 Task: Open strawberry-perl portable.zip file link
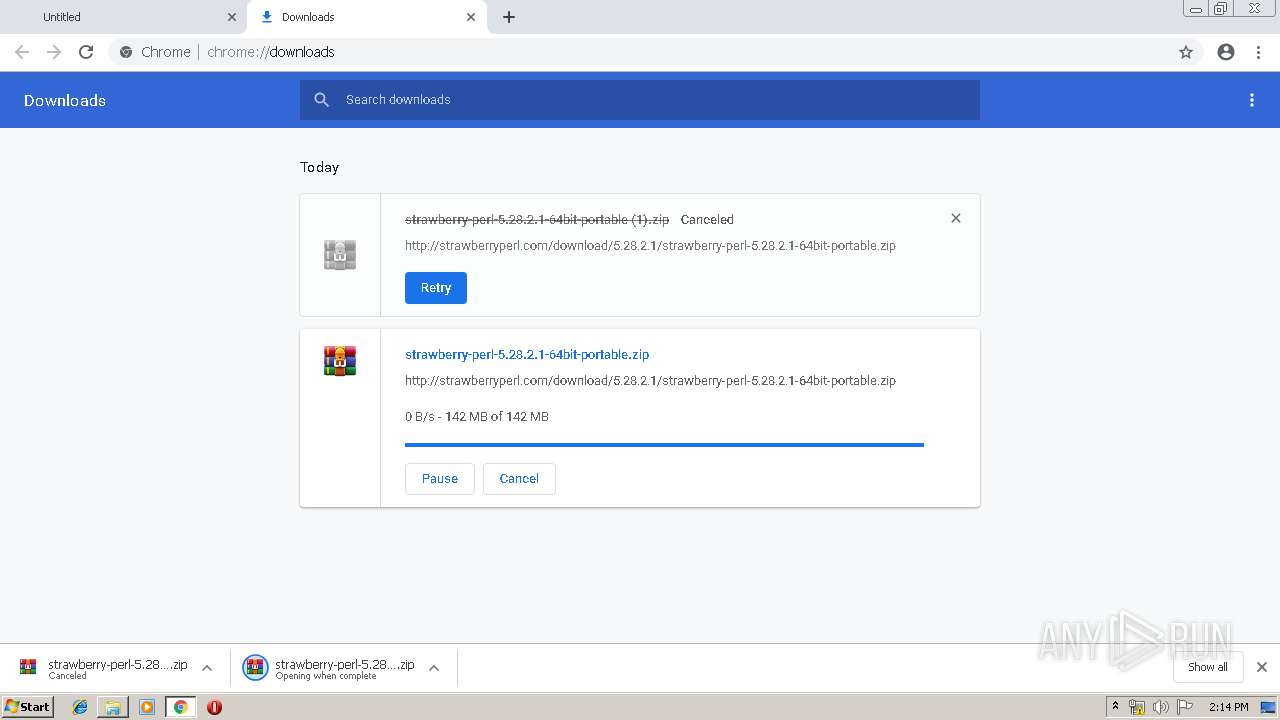(x=527, y=354)
